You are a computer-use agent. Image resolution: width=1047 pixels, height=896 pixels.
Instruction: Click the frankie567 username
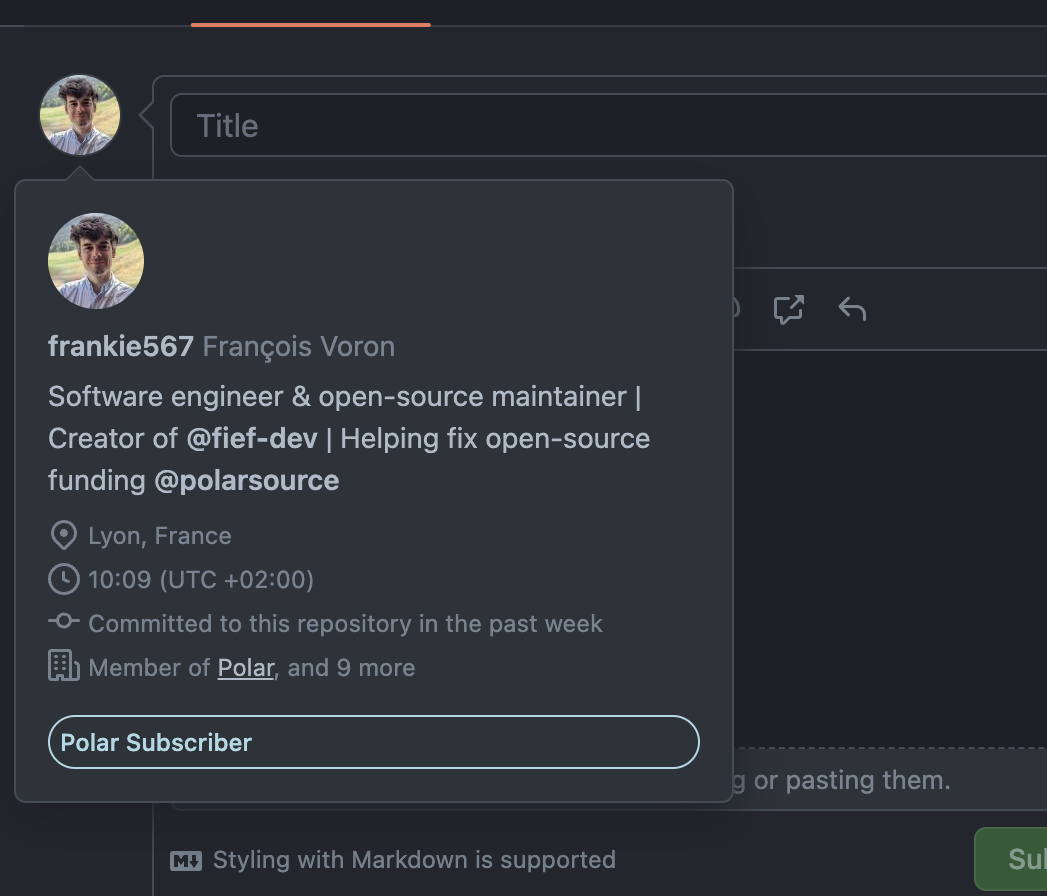coord(120,346)
